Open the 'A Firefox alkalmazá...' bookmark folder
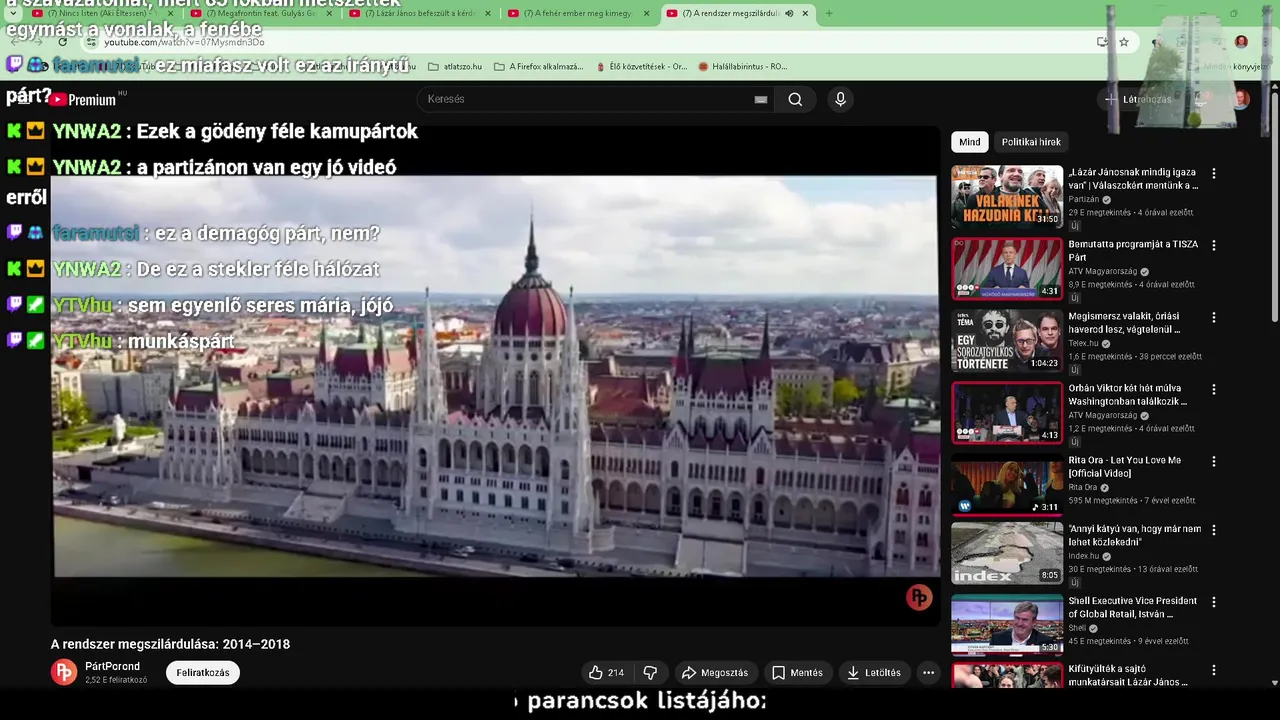 (539, 67)
